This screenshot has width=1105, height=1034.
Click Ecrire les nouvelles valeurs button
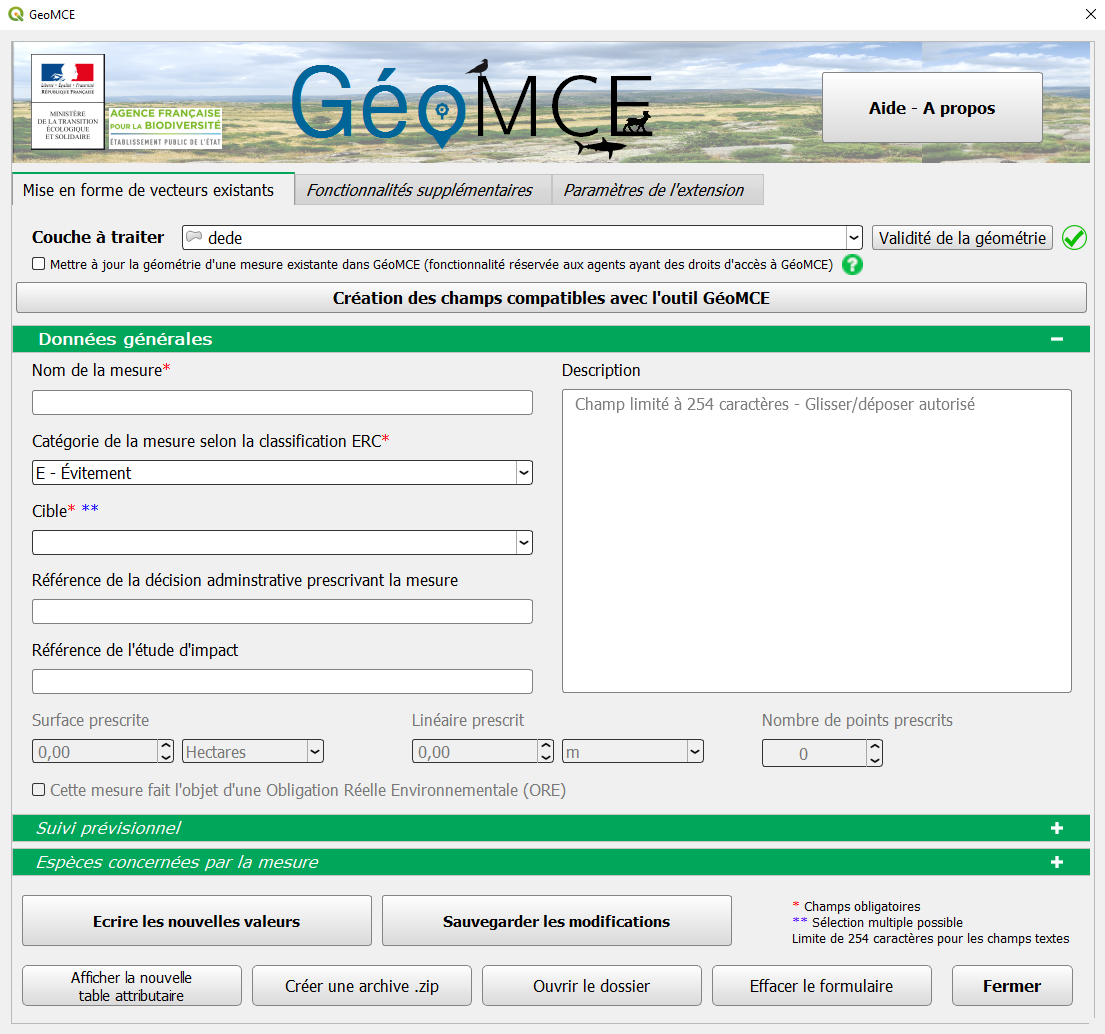pyautogui.click(x=197, y=921)
